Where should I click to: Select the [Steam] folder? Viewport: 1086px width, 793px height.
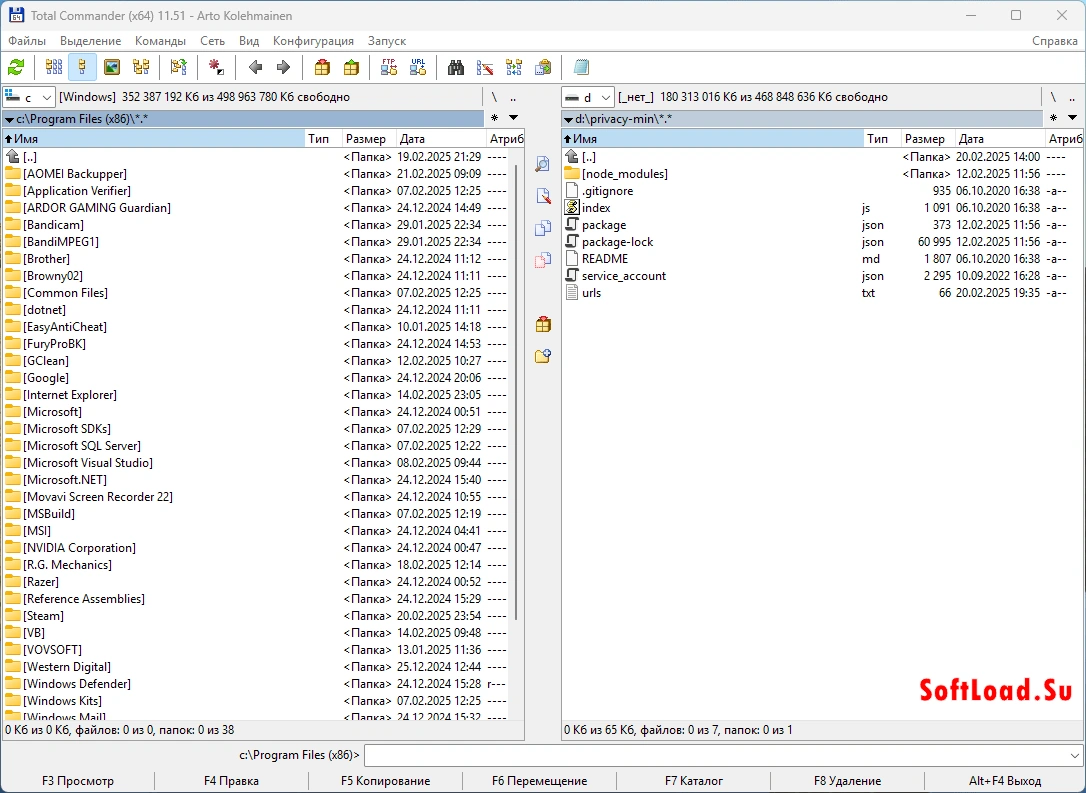tap(255, 616)
